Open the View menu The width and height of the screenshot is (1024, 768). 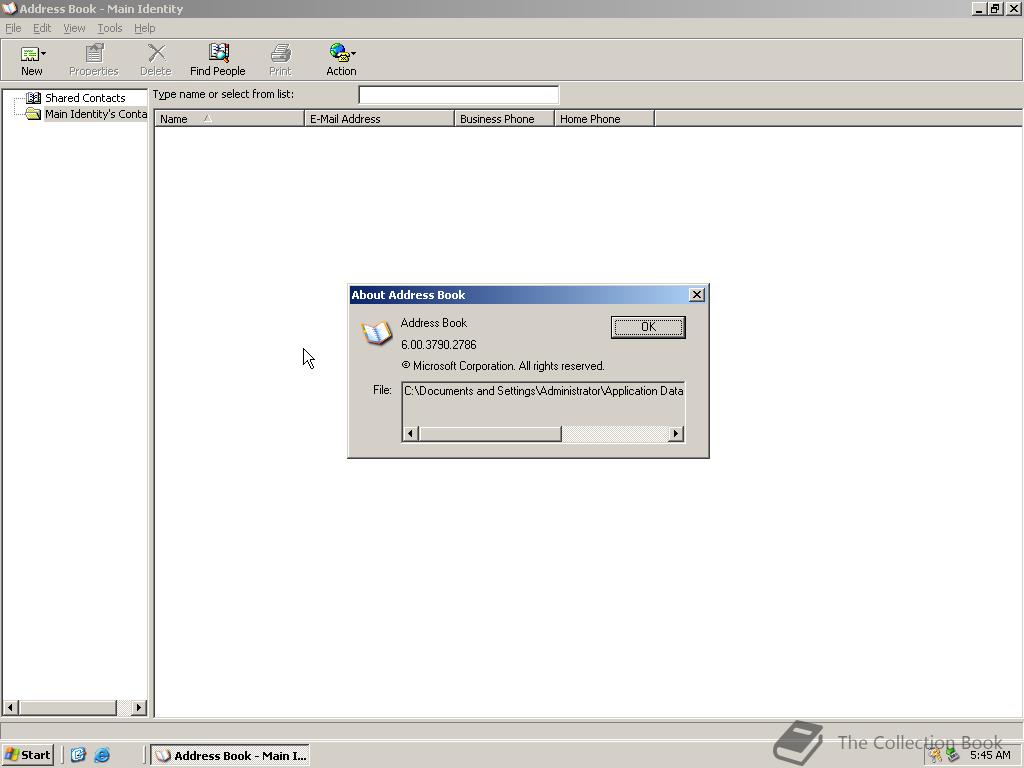pos(74,28)
